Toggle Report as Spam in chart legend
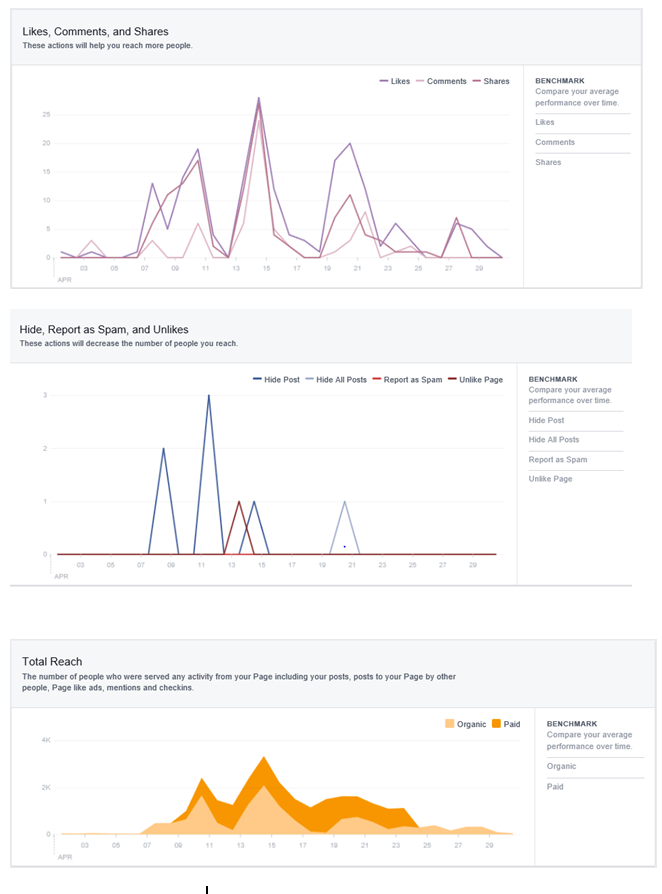662x894 pixels. (x=406, y=380)
